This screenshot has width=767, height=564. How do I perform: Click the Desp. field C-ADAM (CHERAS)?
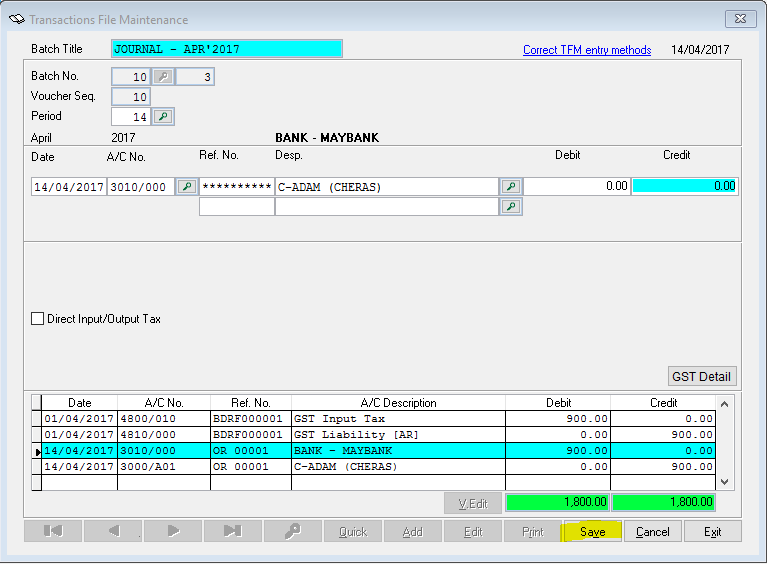click(386, 187)
